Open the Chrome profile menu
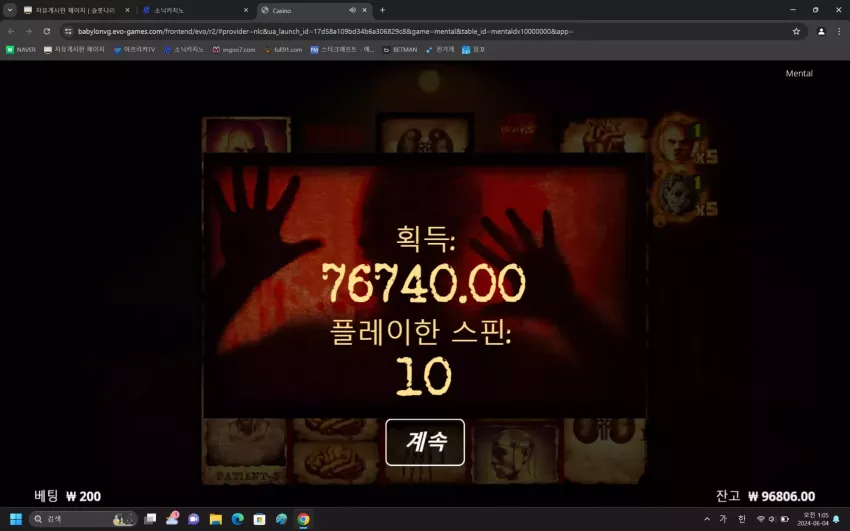 click(821, 31)
